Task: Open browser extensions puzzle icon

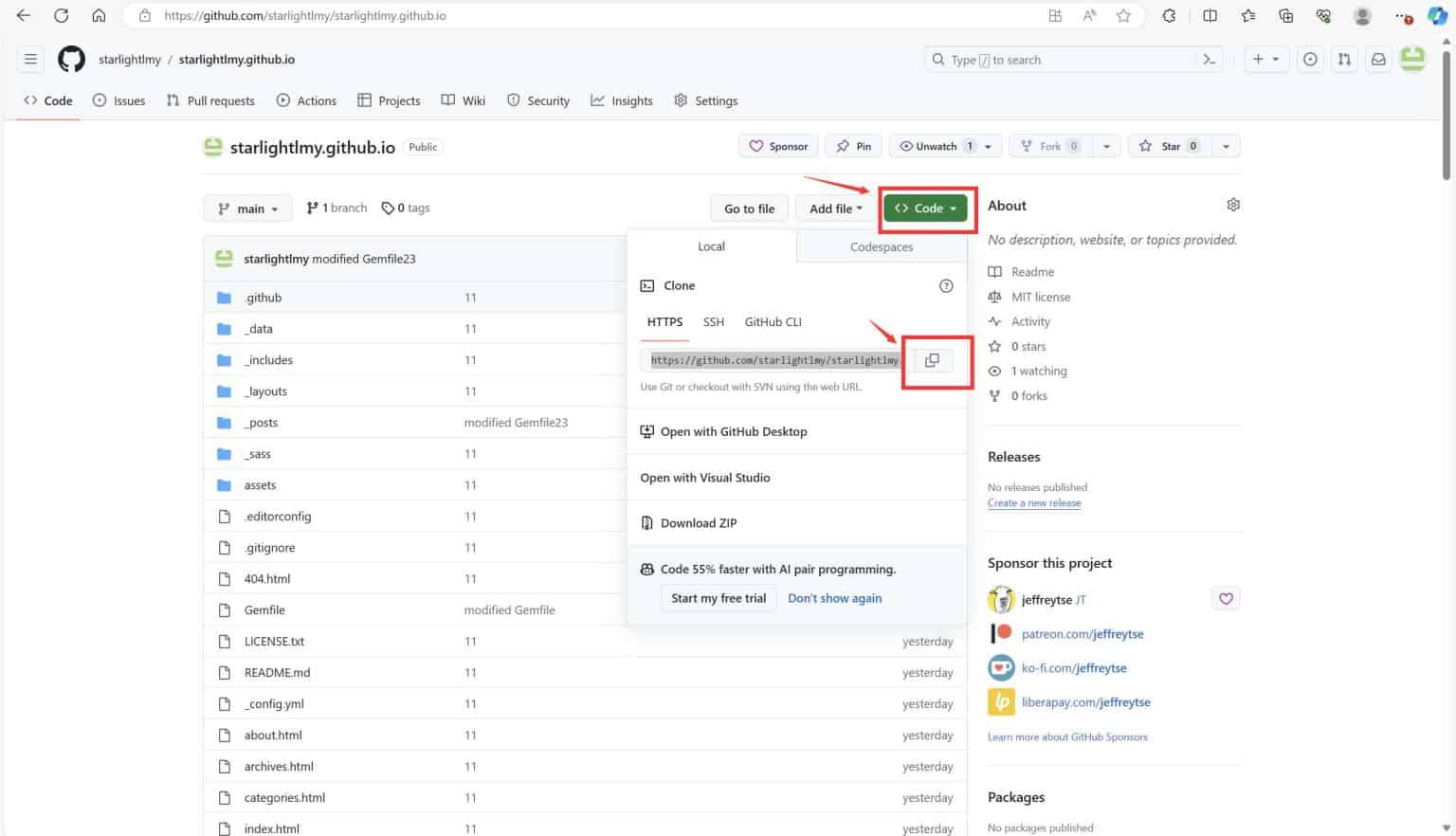Action: click(1169, 15)
